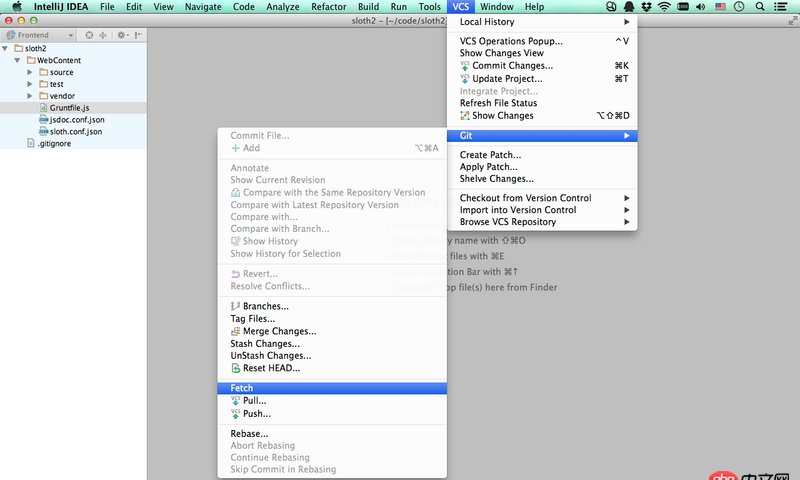Click the vendor folder icon

pyautogui.click(x=43, y=95)
